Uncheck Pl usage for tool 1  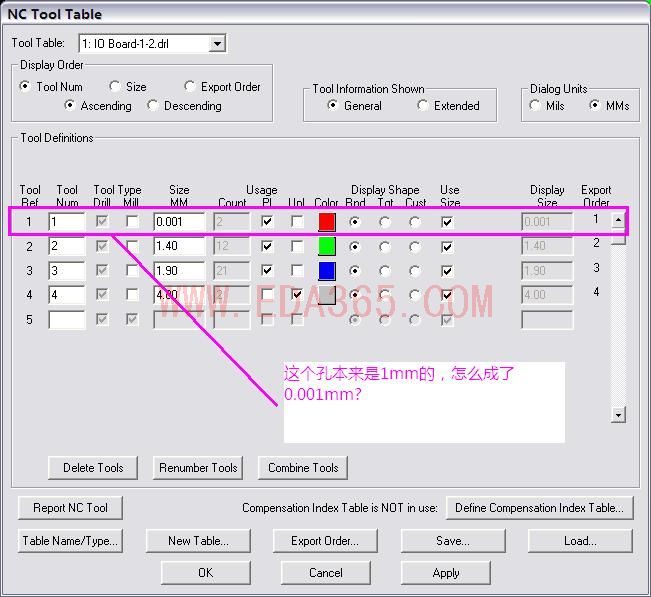point(267,222)
